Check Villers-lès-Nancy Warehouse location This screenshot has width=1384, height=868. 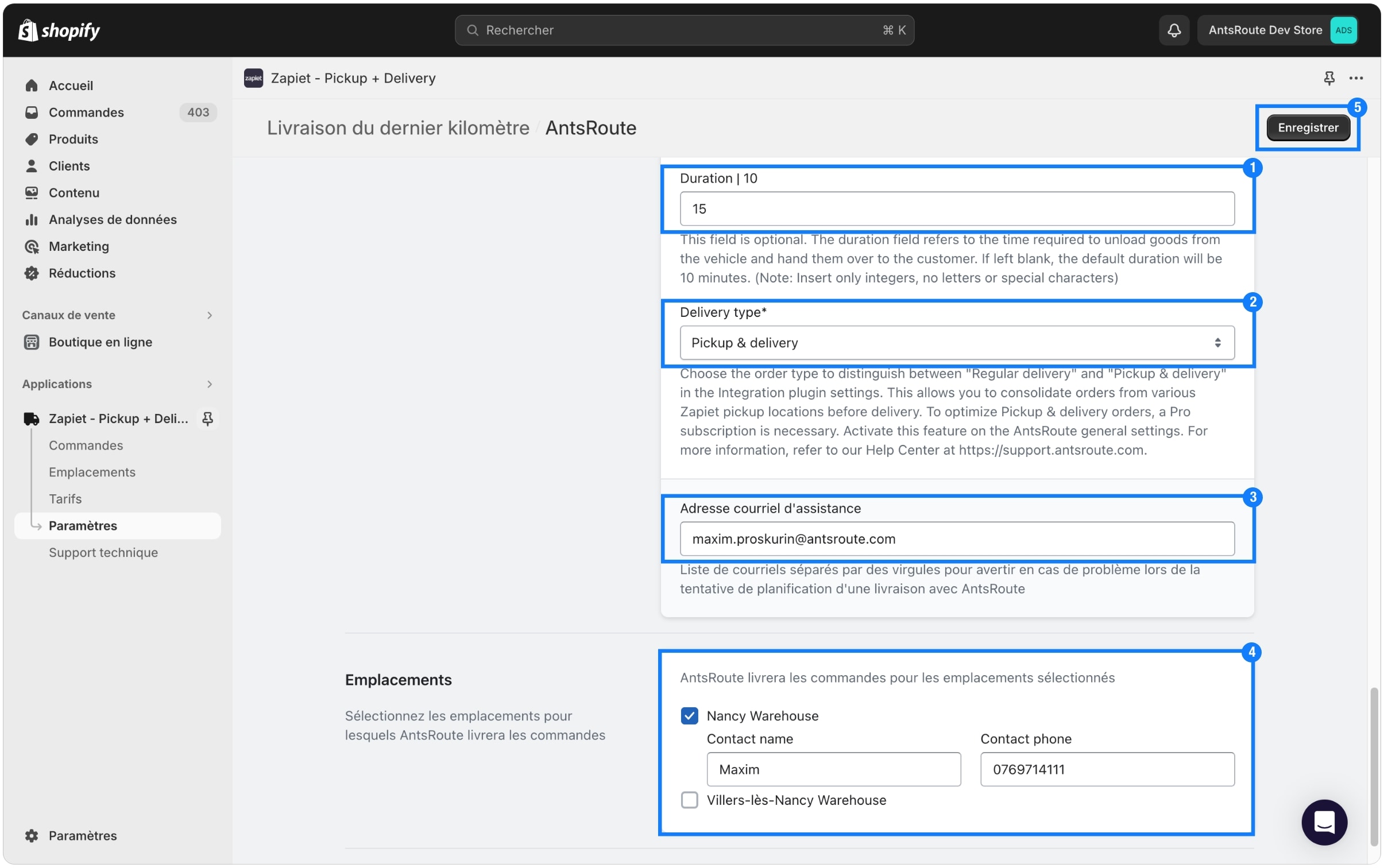[689, 800]
